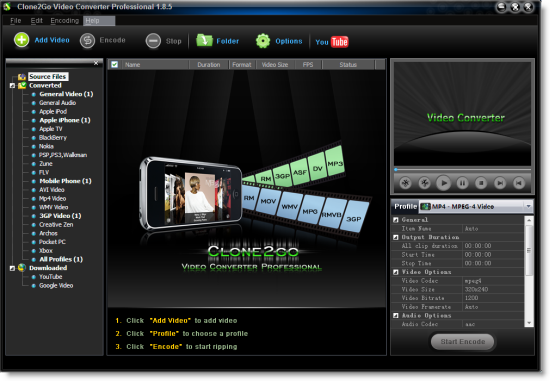
Task: Click the Clone2Go logo in the title bar
Action: click(x=7, y=6)
